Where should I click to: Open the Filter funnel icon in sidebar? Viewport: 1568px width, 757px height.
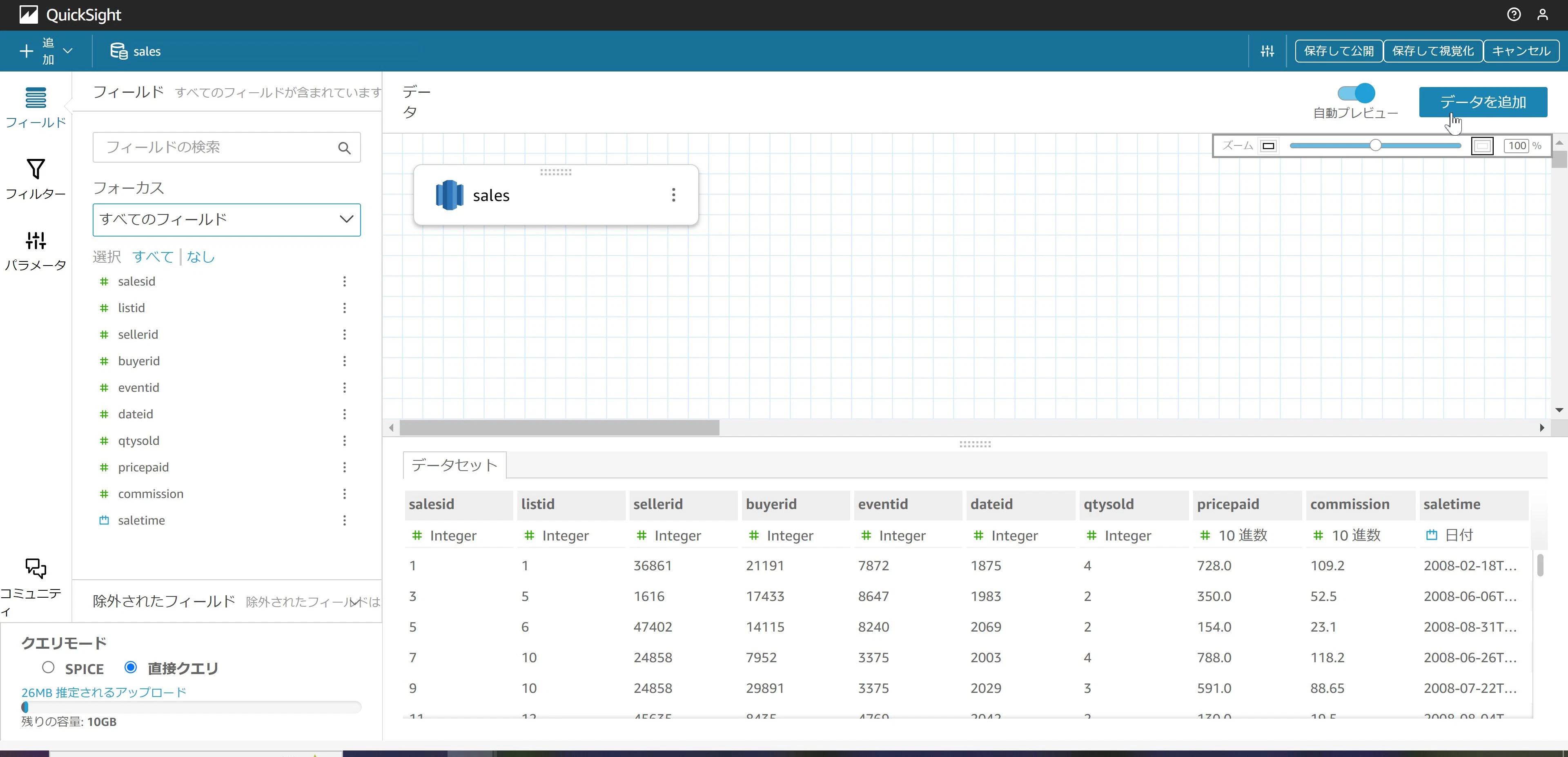point(35,169)
